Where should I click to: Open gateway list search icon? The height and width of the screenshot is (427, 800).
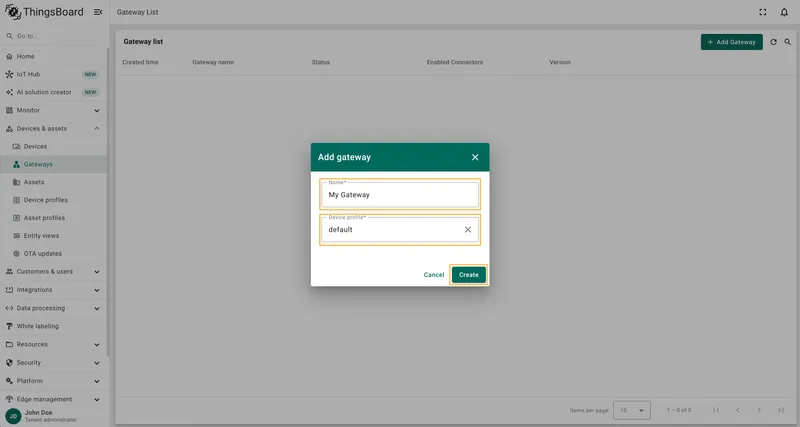point(788,42)
